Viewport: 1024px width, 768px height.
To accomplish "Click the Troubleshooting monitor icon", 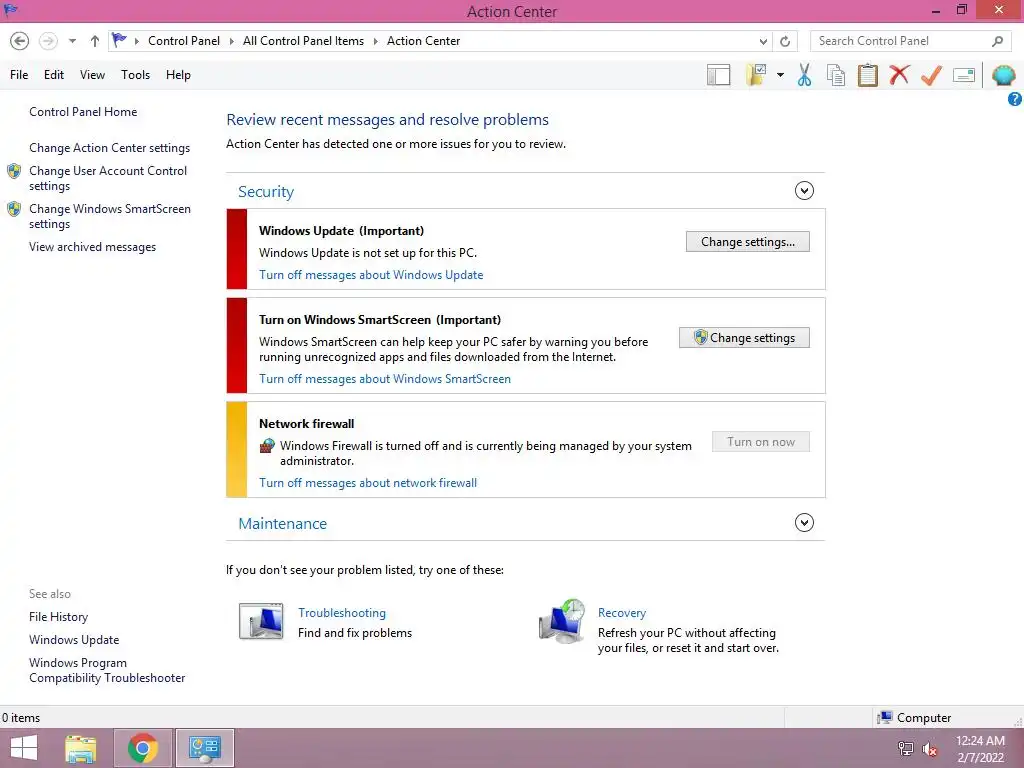I will [261, 622].
